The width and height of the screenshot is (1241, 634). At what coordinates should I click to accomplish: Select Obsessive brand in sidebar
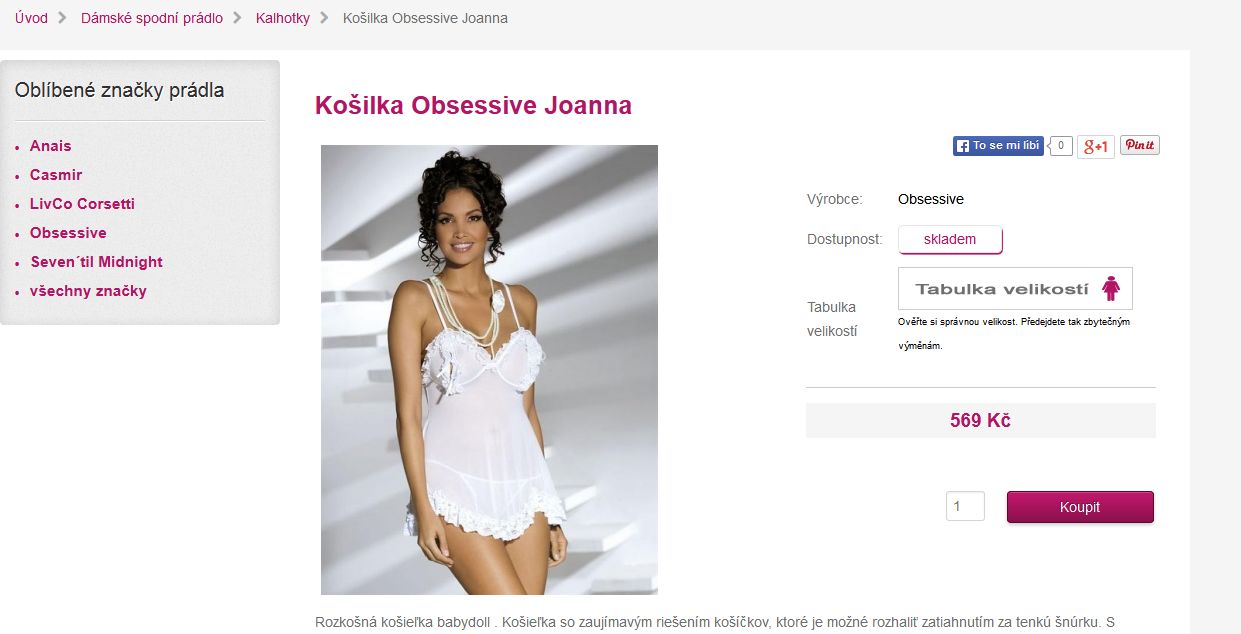click(68, 233)
